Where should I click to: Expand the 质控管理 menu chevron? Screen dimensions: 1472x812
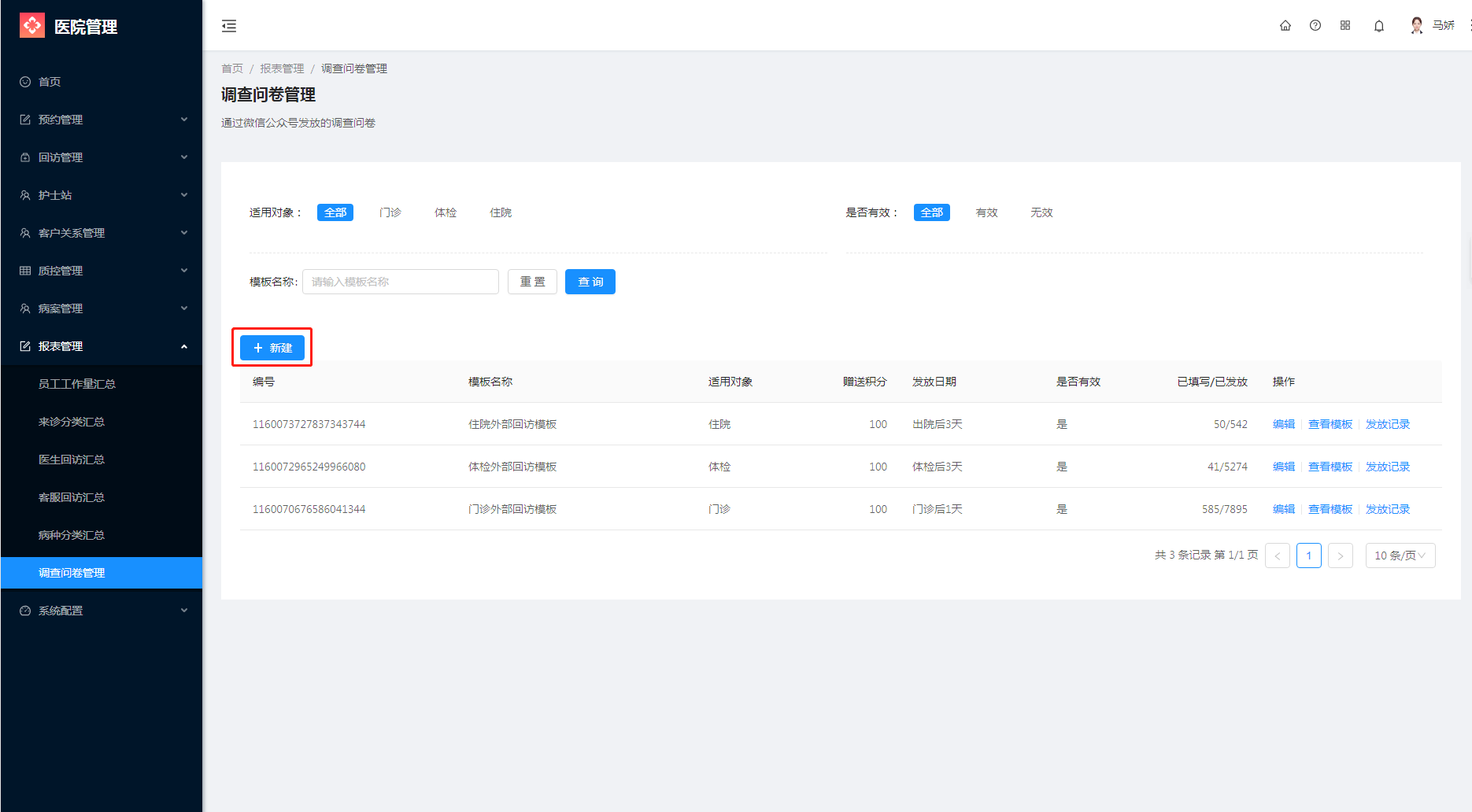point(184,271)
